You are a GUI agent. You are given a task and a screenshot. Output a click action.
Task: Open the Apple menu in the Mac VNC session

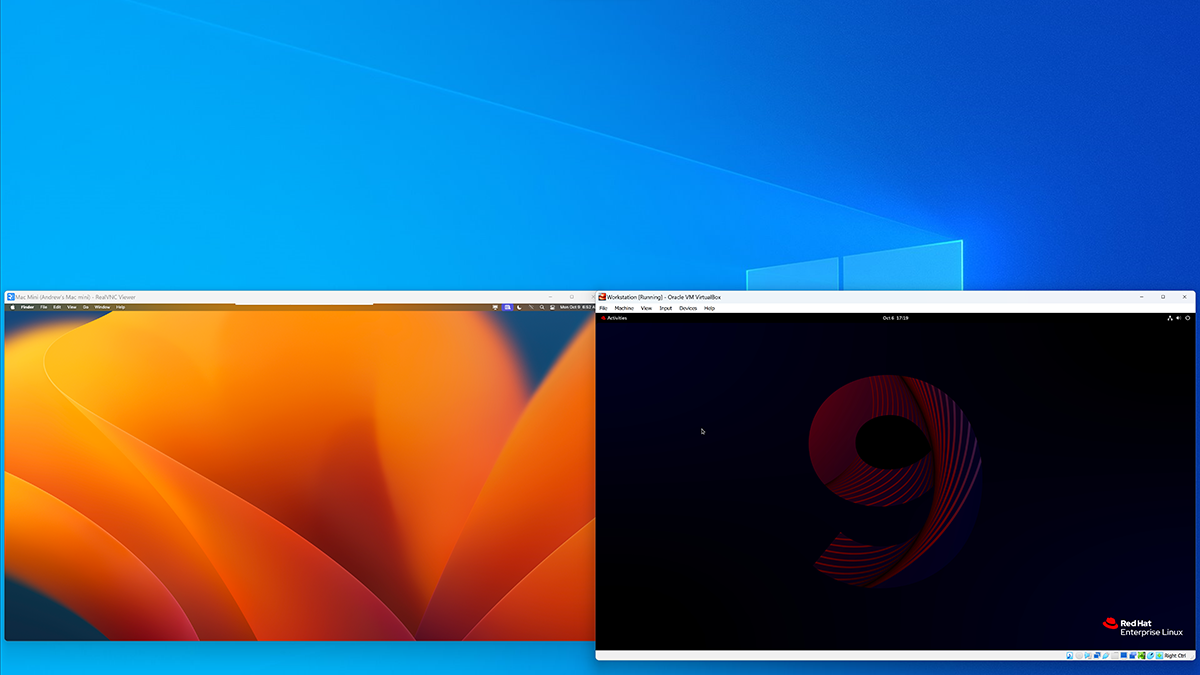(13, 307)
